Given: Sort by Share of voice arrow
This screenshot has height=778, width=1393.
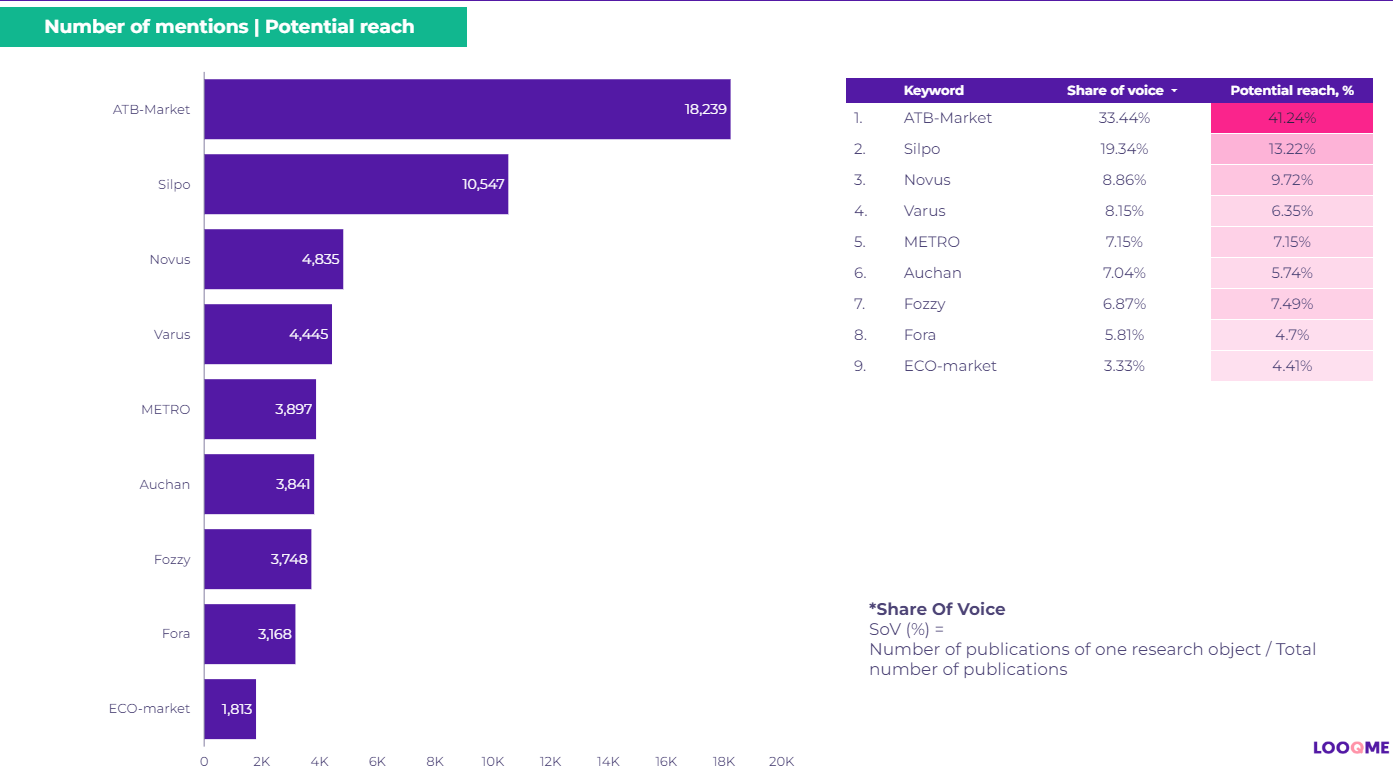Looking at the screenshot, I should 1174,91.
